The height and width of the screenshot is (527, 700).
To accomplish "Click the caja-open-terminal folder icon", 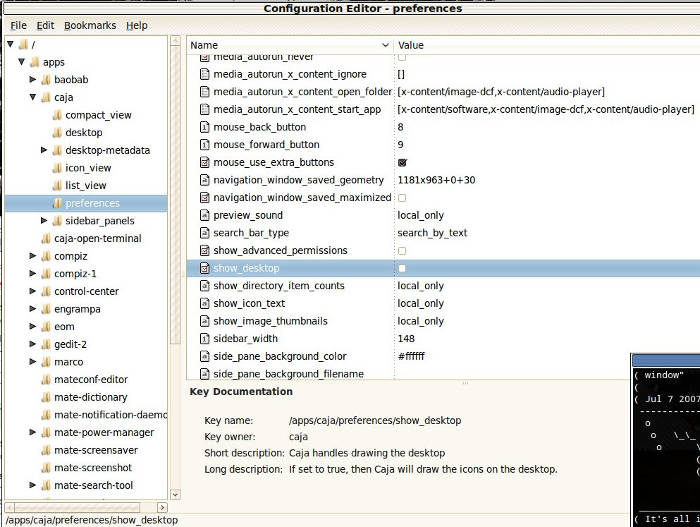I will click(46, 238).
